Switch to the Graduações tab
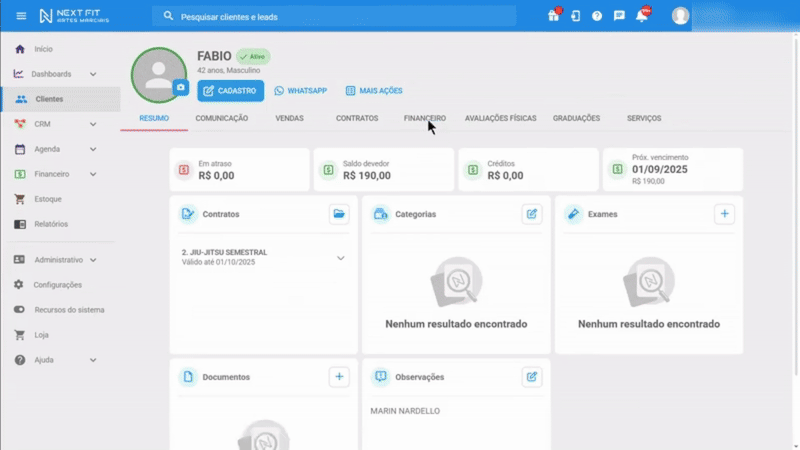The height and width of the screenshot is (450, 800). click(x=576, y=118)
